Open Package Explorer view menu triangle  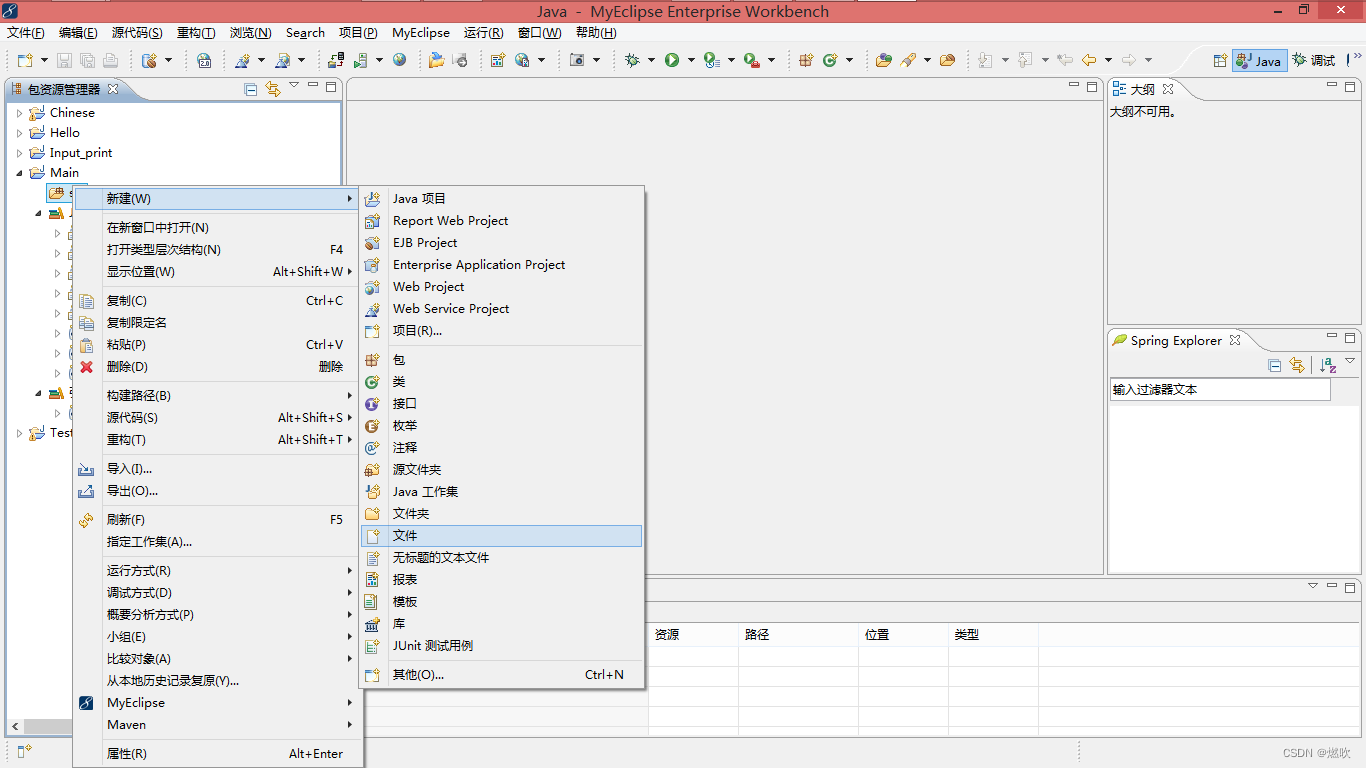click(x=294, y=86)
